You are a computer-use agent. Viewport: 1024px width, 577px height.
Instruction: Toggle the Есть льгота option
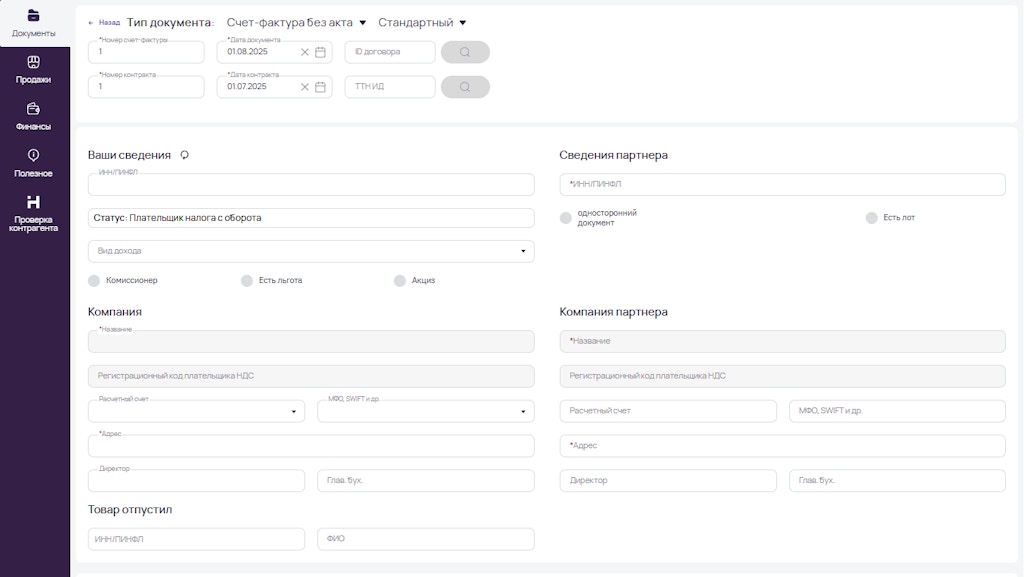point(247,281)
